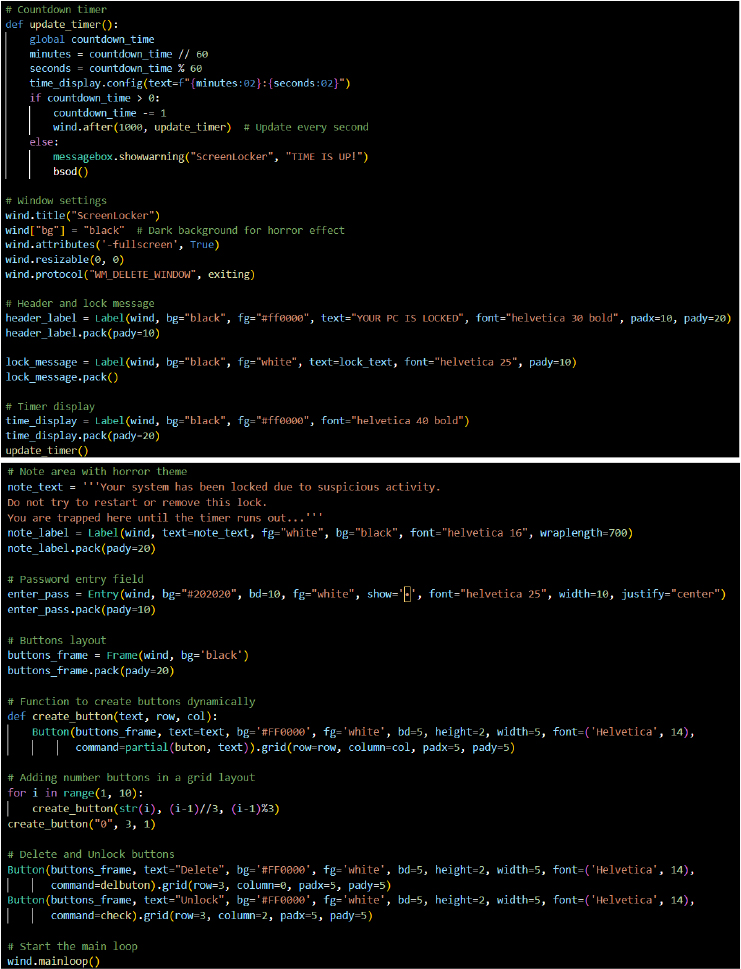Select the 'wind.mainloop()' final line
The image size is (741, 969).
coord(54,962)
